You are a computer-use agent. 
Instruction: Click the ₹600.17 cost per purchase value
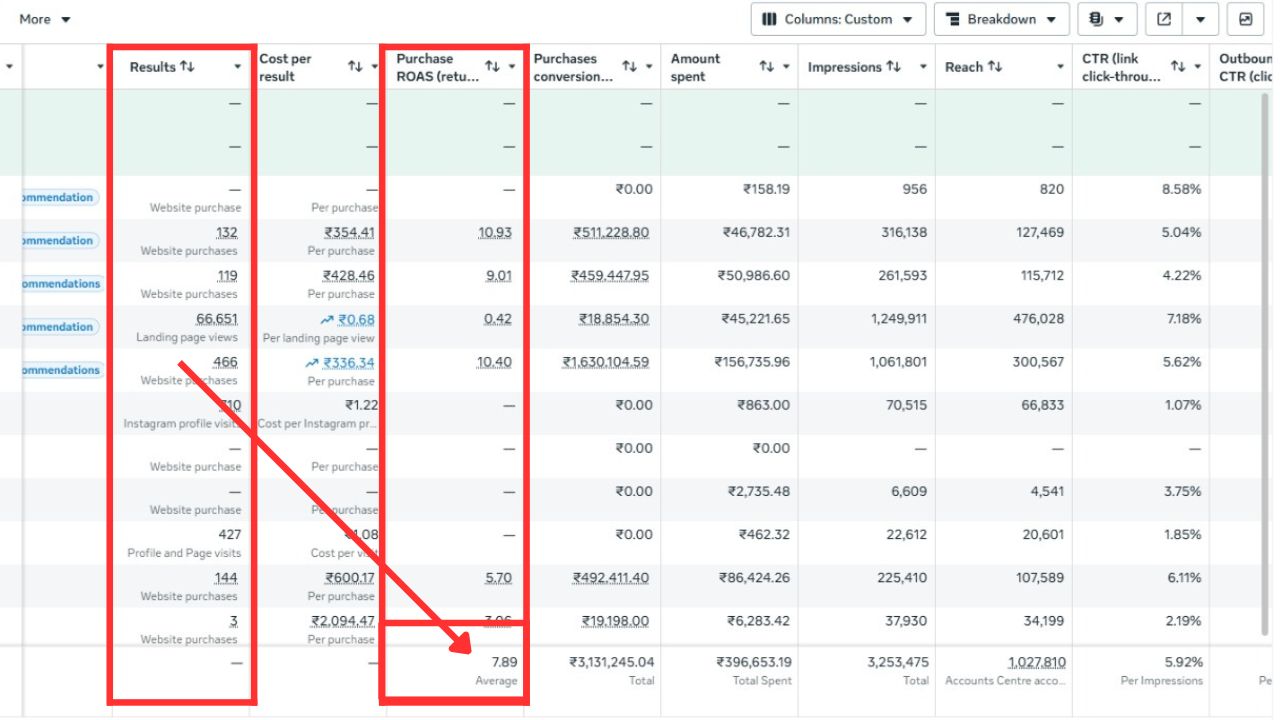[x=350, y=578]
